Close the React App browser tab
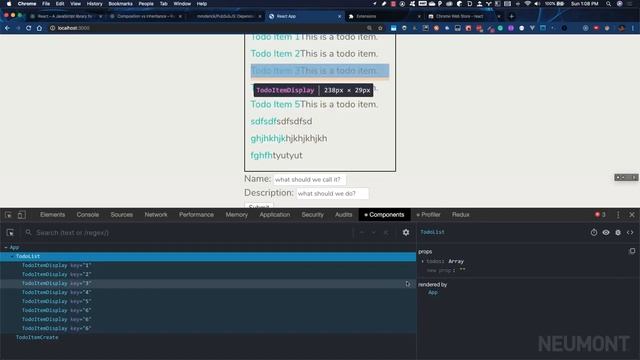Image resolution: width=640 pixels, height=360 pixels. pos(339,16)
